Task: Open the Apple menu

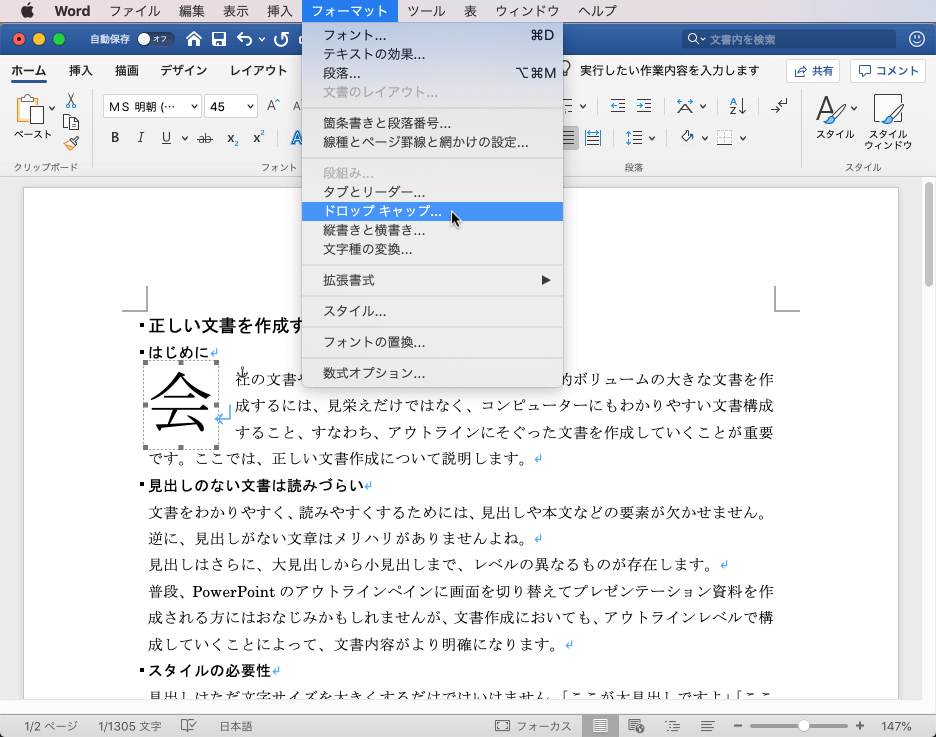Action: pyautogui.click(x=27, y=11)
